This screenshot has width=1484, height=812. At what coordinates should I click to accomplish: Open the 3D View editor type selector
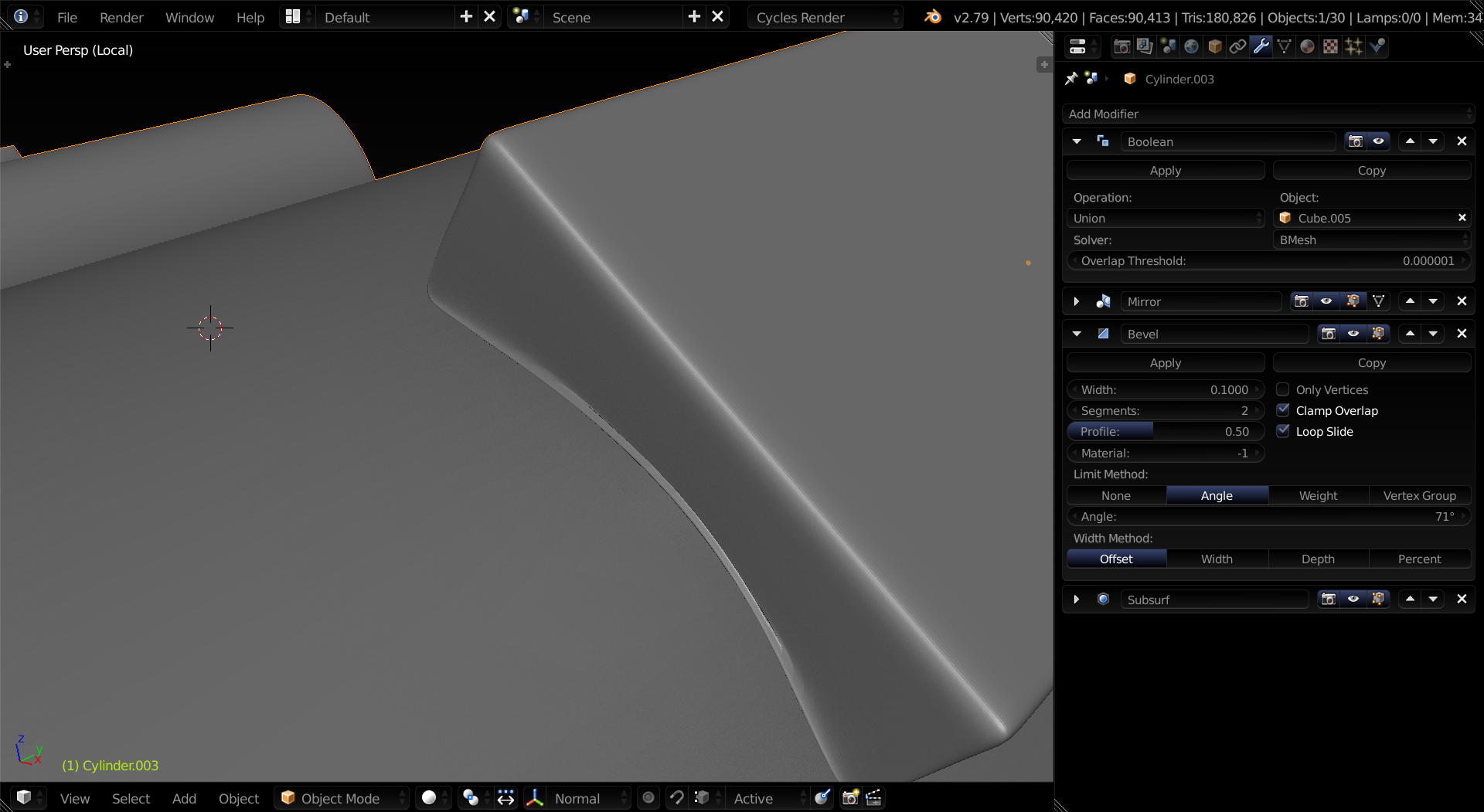(29, 798)
